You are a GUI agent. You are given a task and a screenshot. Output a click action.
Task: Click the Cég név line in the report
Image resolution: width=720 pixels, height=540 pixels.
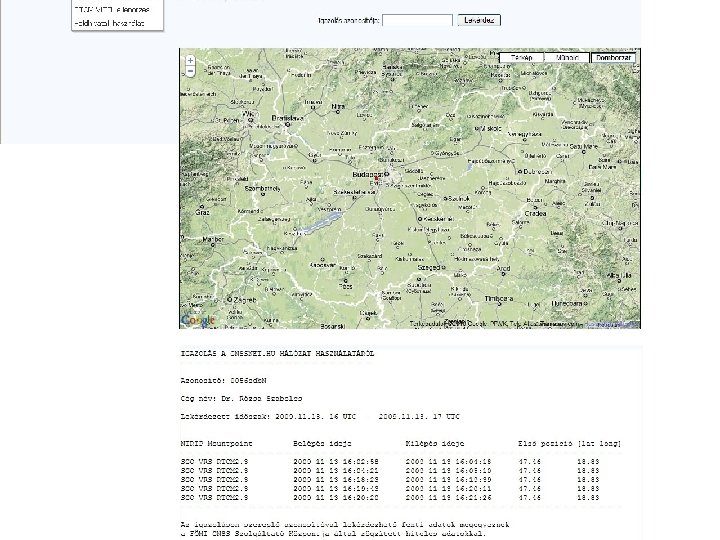[242, 399]
